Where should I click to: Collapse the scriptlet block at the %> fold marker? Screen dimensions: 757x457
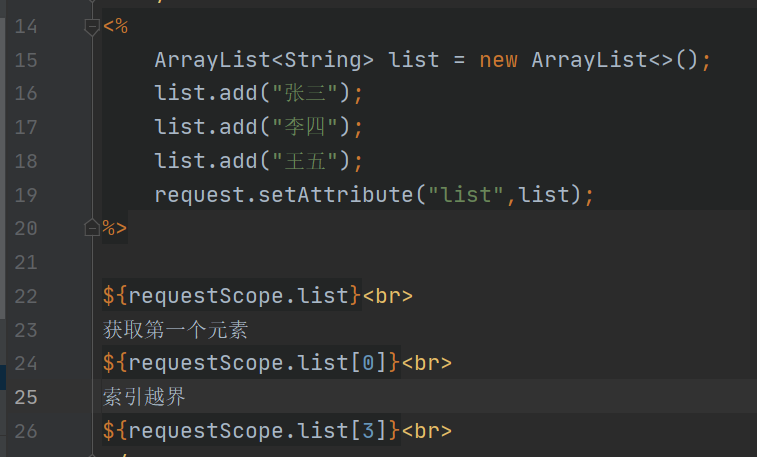pos(92,227)
